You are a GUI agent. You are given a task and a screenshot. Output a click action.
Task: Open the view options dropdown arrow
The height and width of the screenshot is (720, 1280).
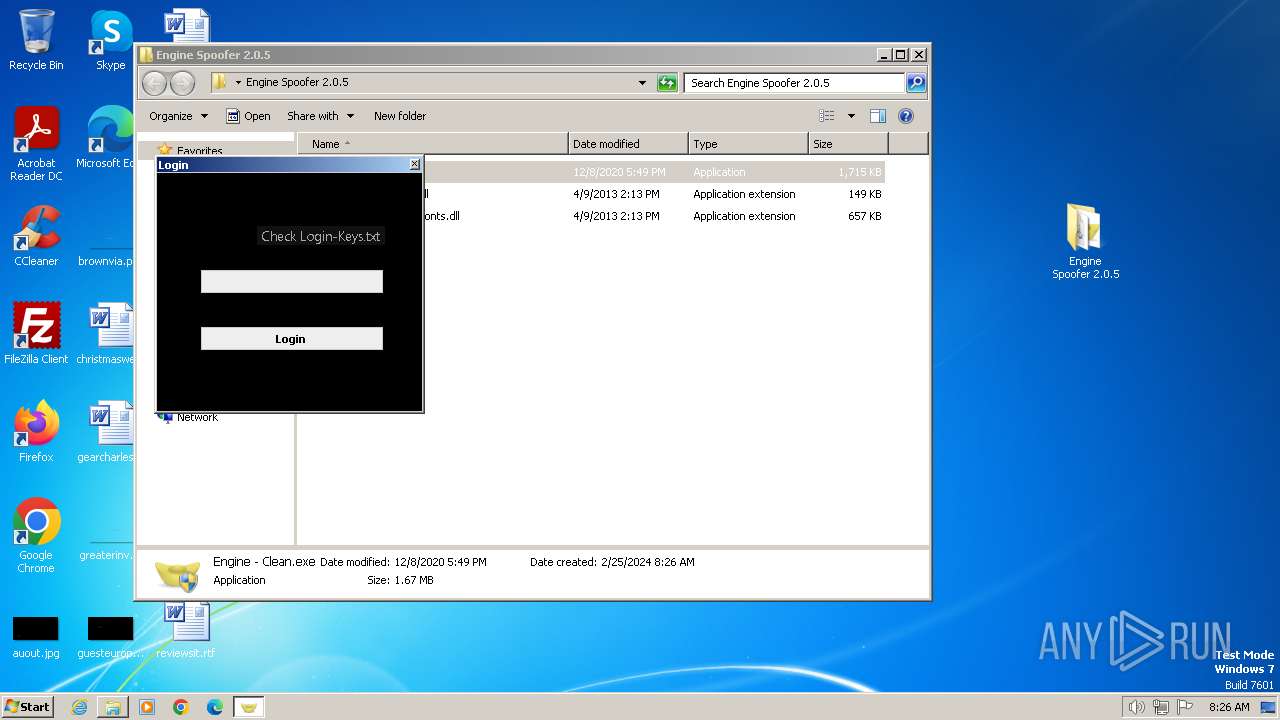[x=851, y=116]
